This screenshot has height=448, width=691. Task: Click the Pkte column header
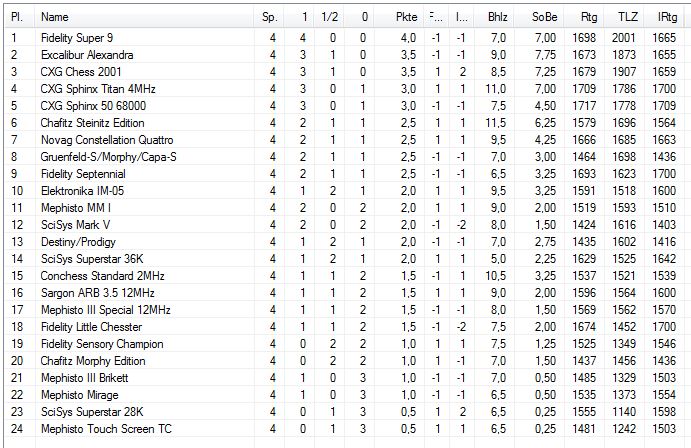click(x=406, y=17)
